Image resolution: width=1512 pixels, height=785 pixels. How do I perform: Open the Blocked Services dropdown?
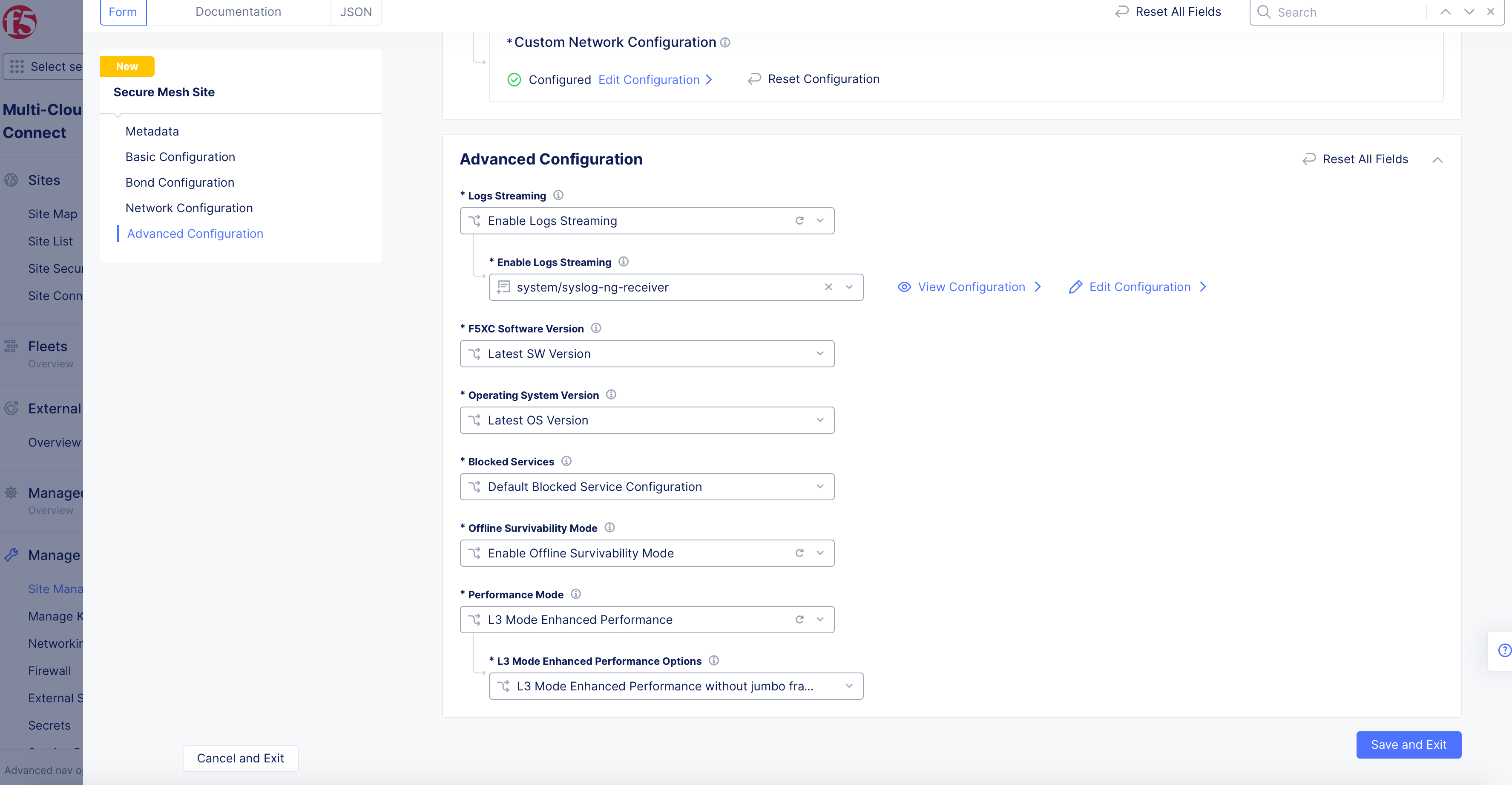tap(820, 486)
